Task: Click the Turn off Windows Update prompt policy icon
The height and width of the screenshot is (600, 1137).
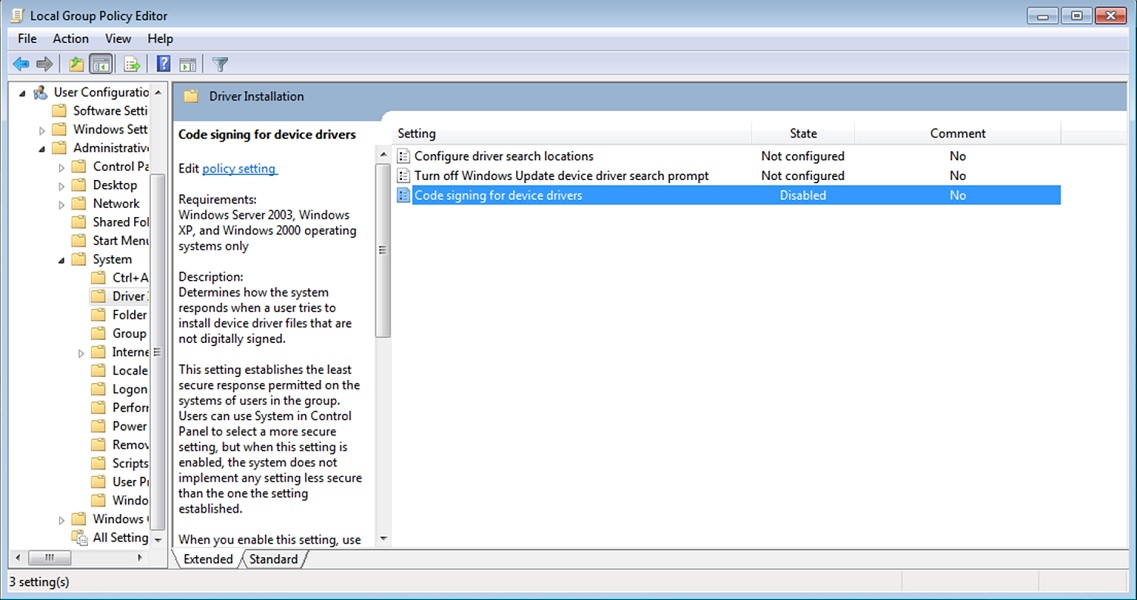Action: tap(404, 176)
